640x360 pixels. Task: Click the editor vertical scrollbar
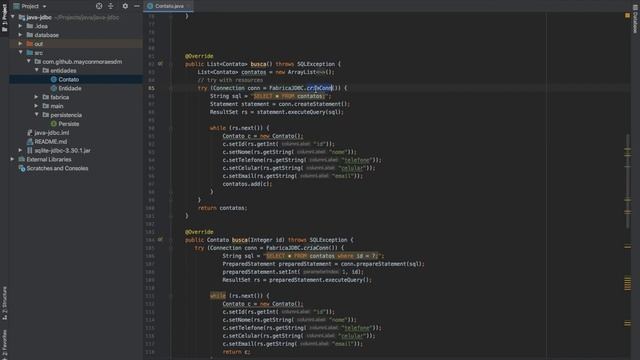tap(627, 182)
